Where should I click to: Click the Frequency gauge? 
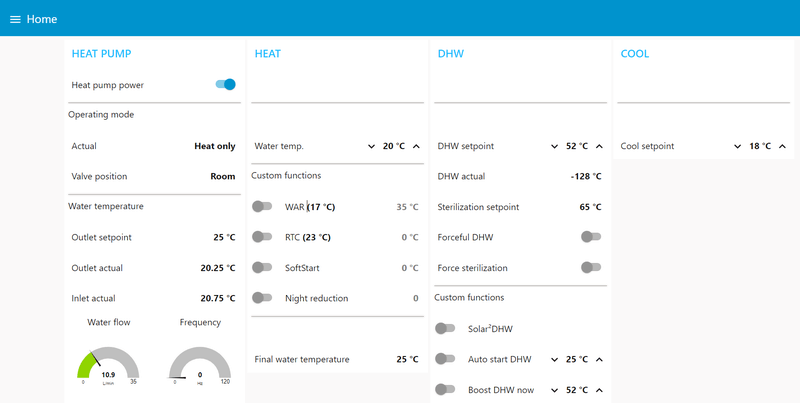coord(200,366)
